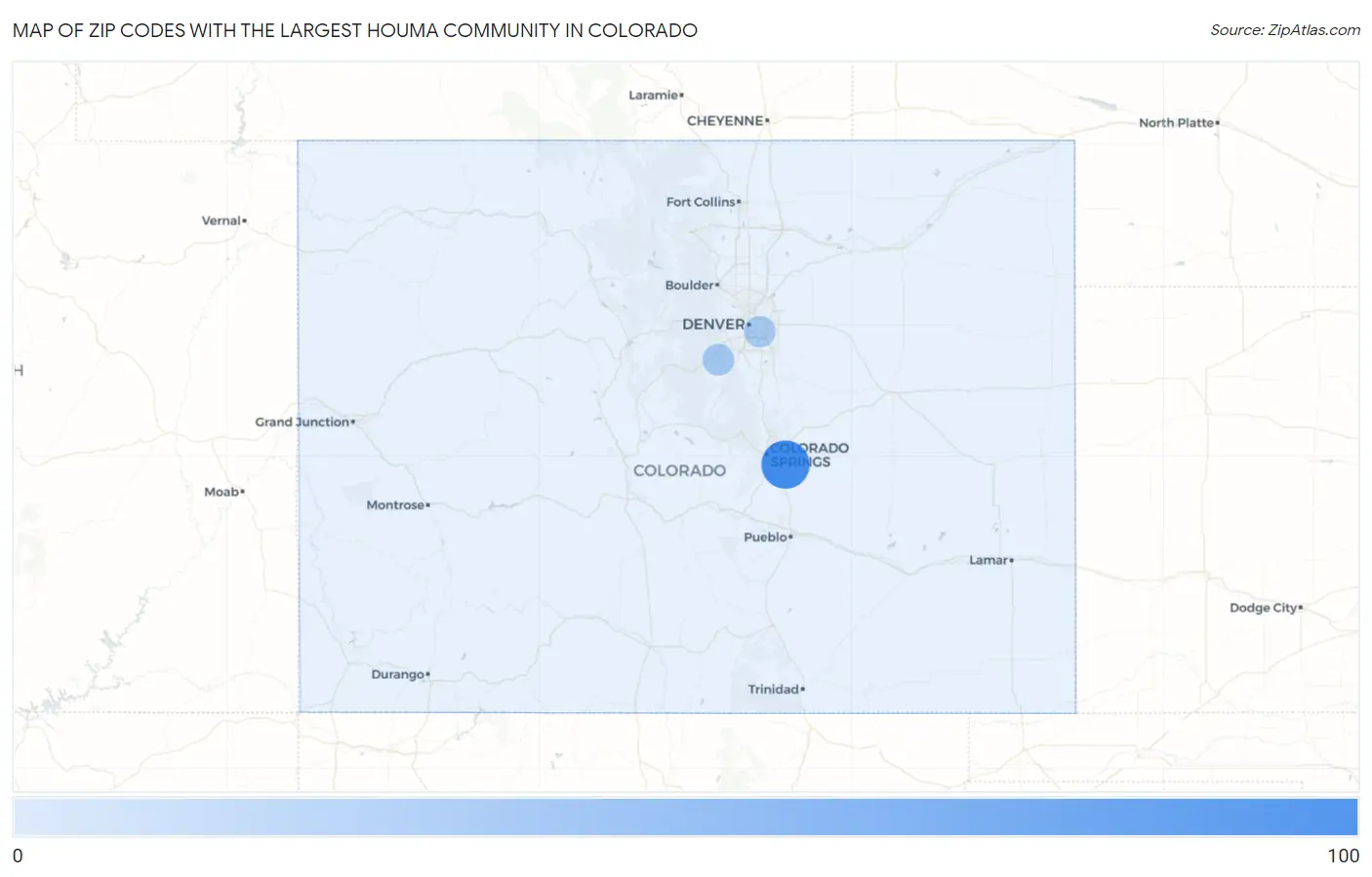The image size is (1372, 877).
Task: Click the color gradient legend bar
Action: click(x=685, y=817)
